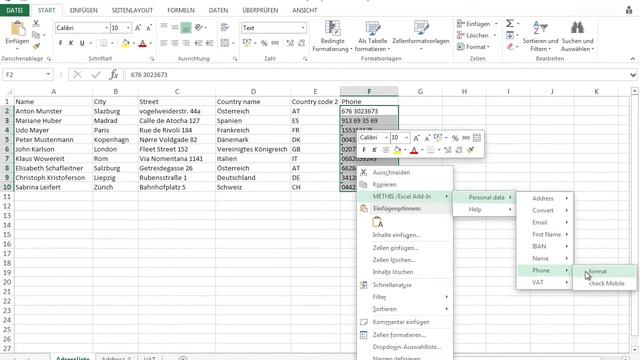640x360 pixels.
Task: Choose Inhalte einfügen... in the context menu
Action: (x=405, y=235)
